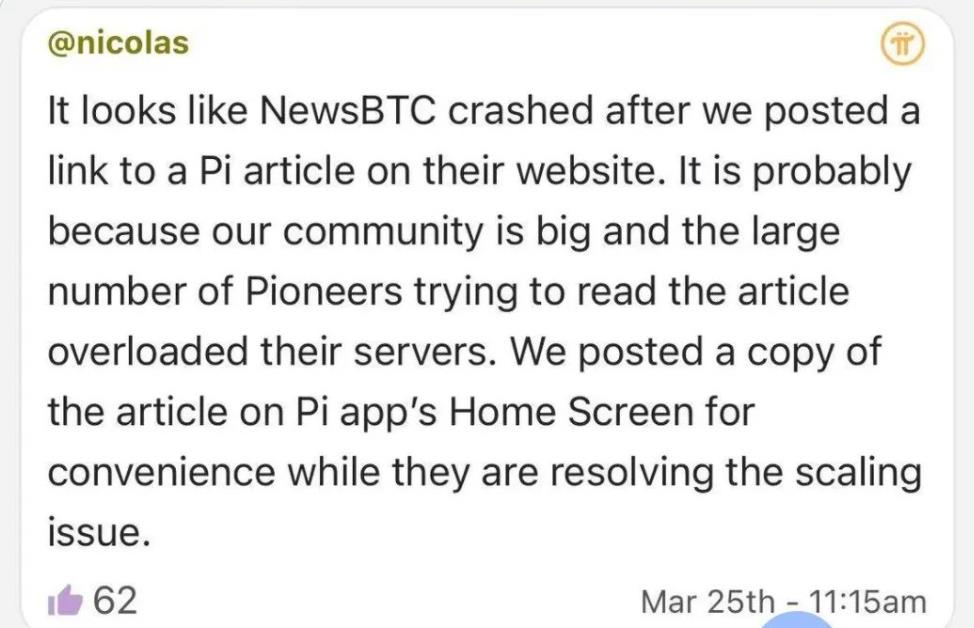Click "We posted a copy of" sentence start
974x628 pixels.
(695, 351)
